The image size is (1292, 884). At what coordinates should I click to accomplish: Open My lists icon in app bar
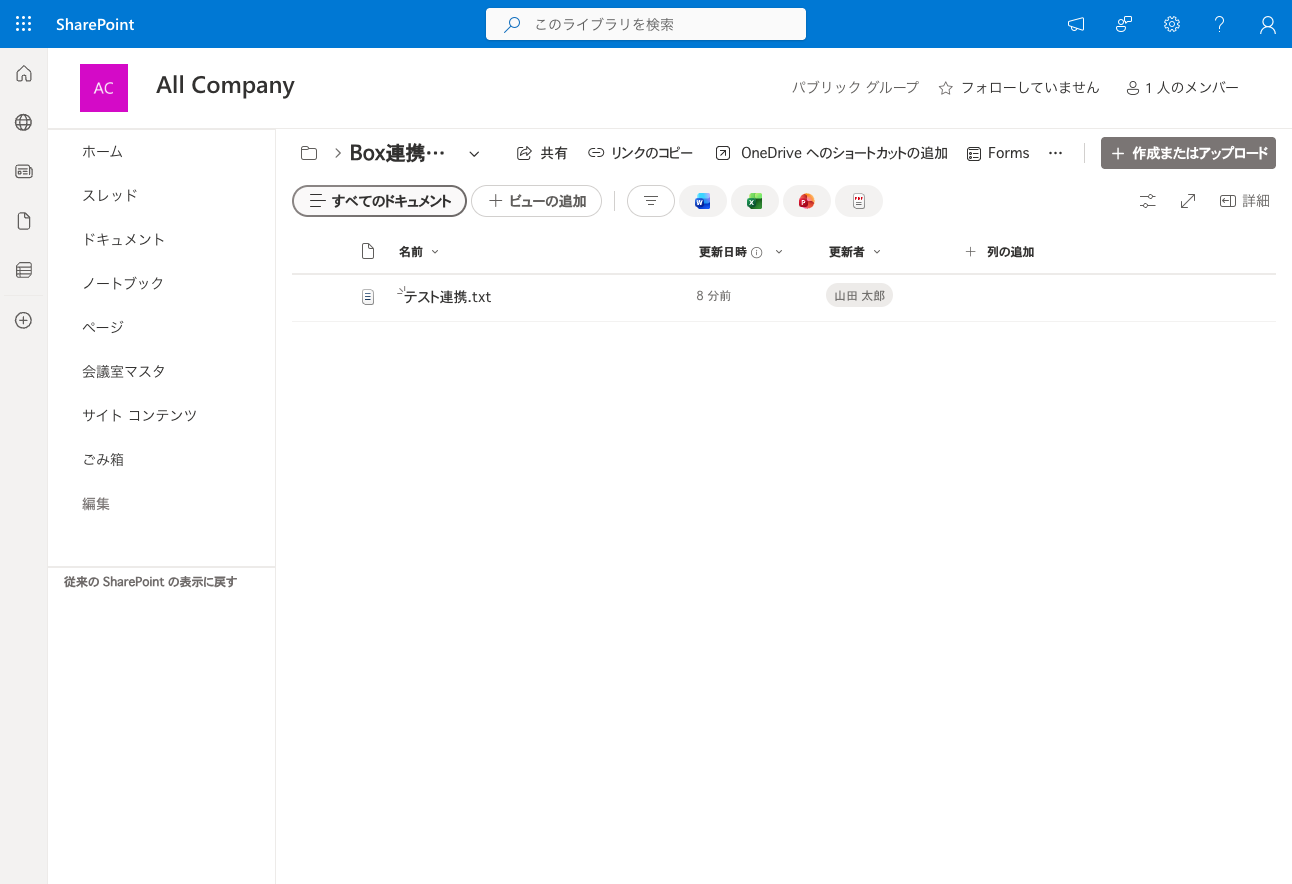click(x=24, y=270)
